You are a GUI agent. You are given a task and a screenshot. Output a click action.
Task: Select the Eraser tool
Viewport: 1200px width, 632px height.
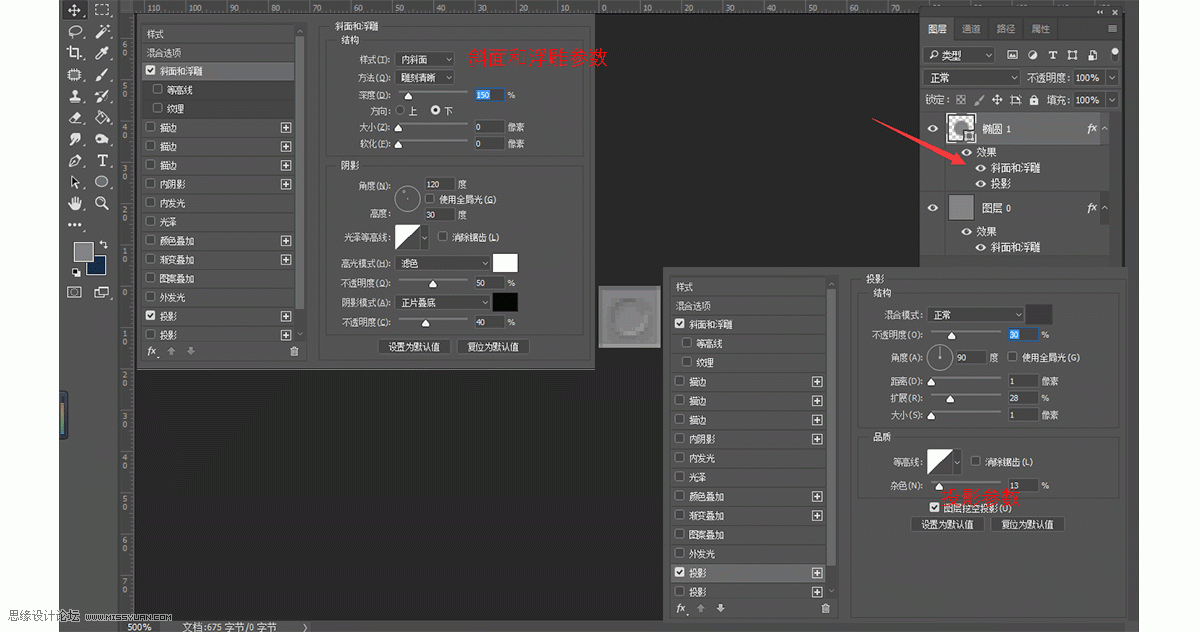click(75, 118)
